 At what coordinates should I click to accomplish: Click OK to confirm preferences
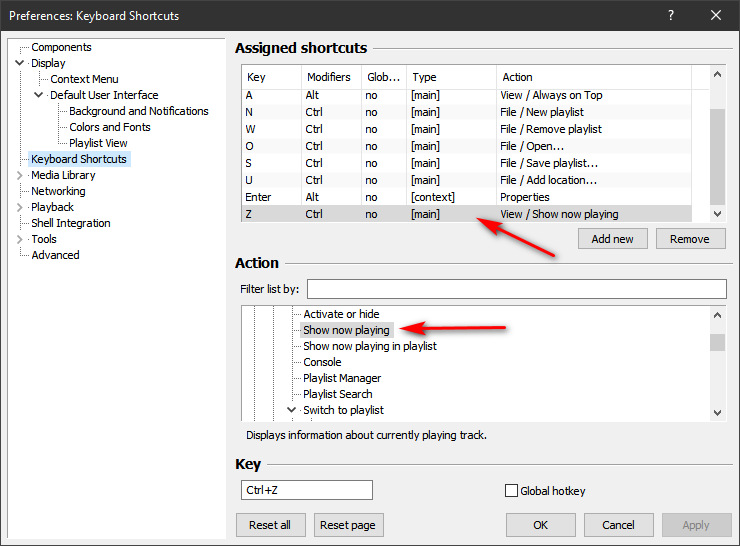pos(540,525)
